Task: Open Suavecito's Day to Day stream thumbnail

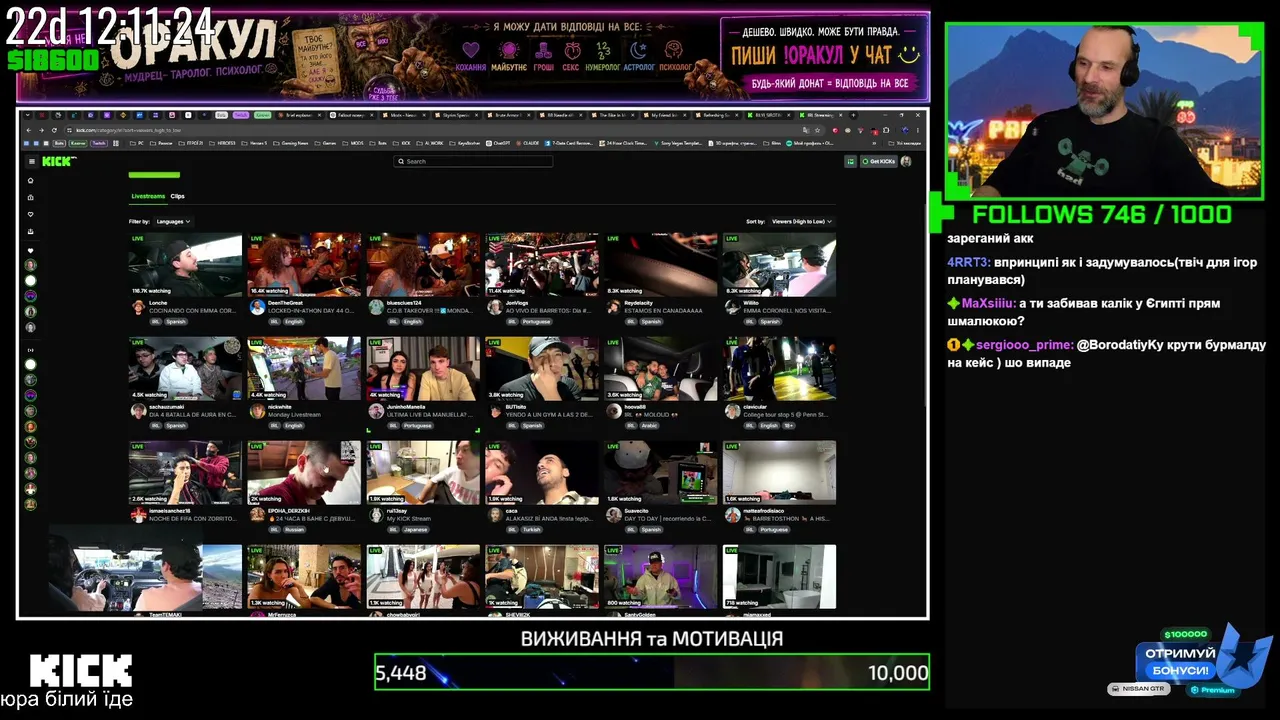Action: point(660,473)
